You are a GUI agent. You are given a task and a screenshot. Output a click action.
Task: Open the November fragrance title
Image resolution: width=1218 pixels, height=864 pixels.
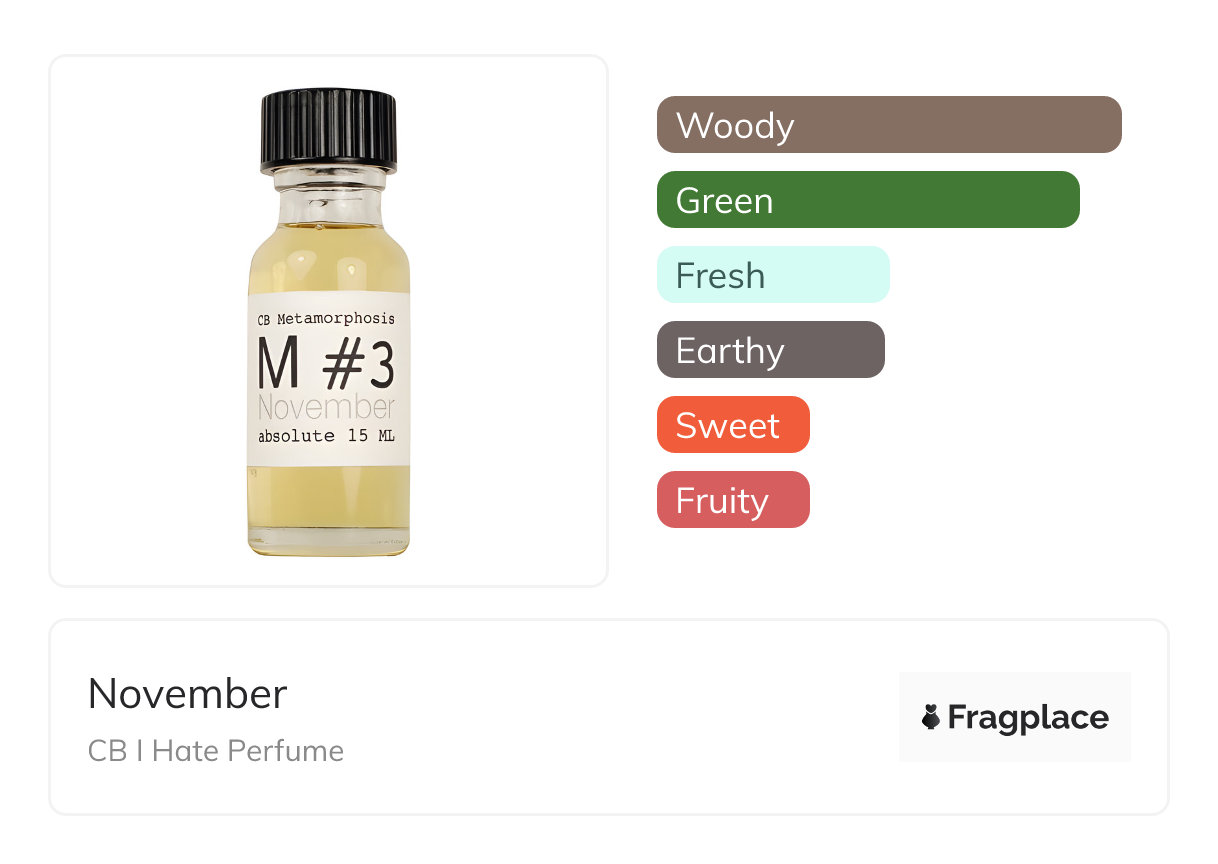coord(187,694)
